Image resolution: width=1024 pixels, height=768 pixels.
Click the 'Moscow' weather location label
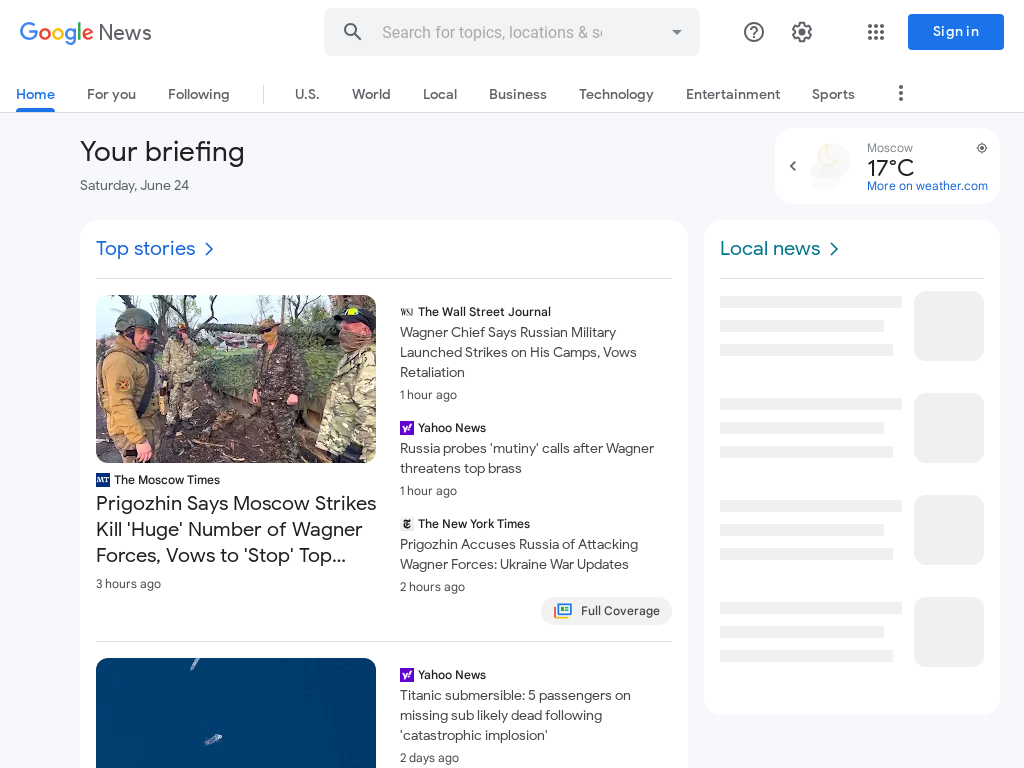click(x=890, y=148)
